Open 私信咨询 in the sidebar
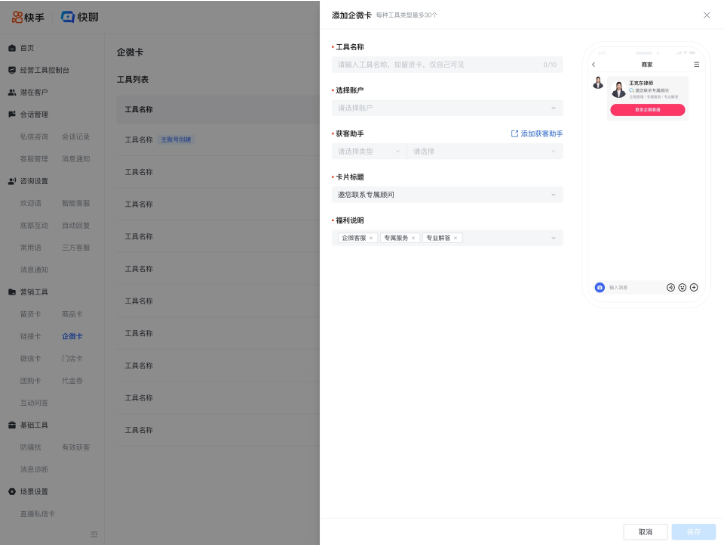The height and width of the screenshot is (545, 726). [34, 137]
